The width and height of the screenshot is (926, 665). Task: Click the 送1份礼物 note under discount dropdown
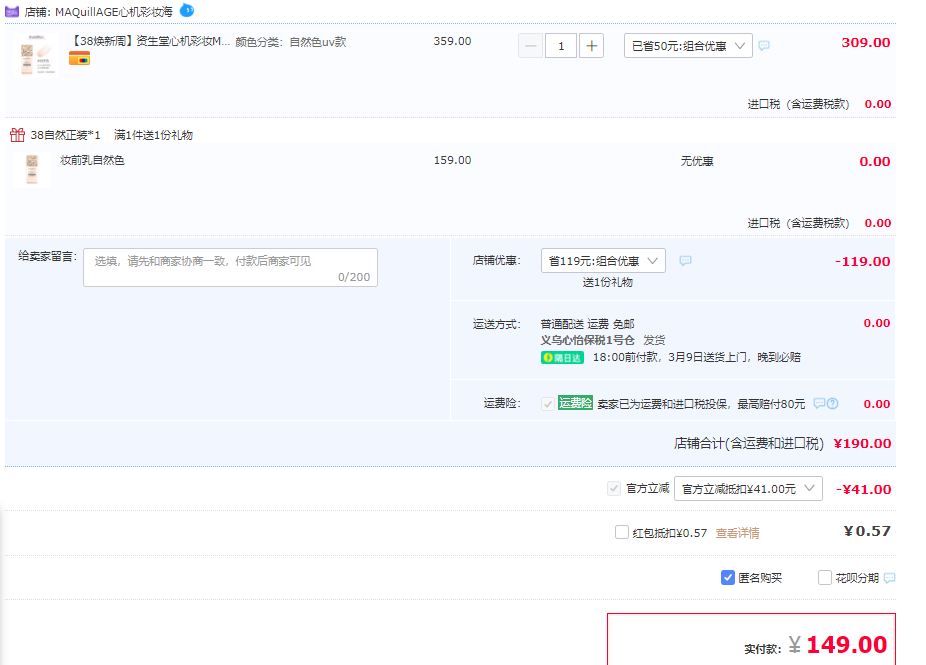click(x=608, y=282)
